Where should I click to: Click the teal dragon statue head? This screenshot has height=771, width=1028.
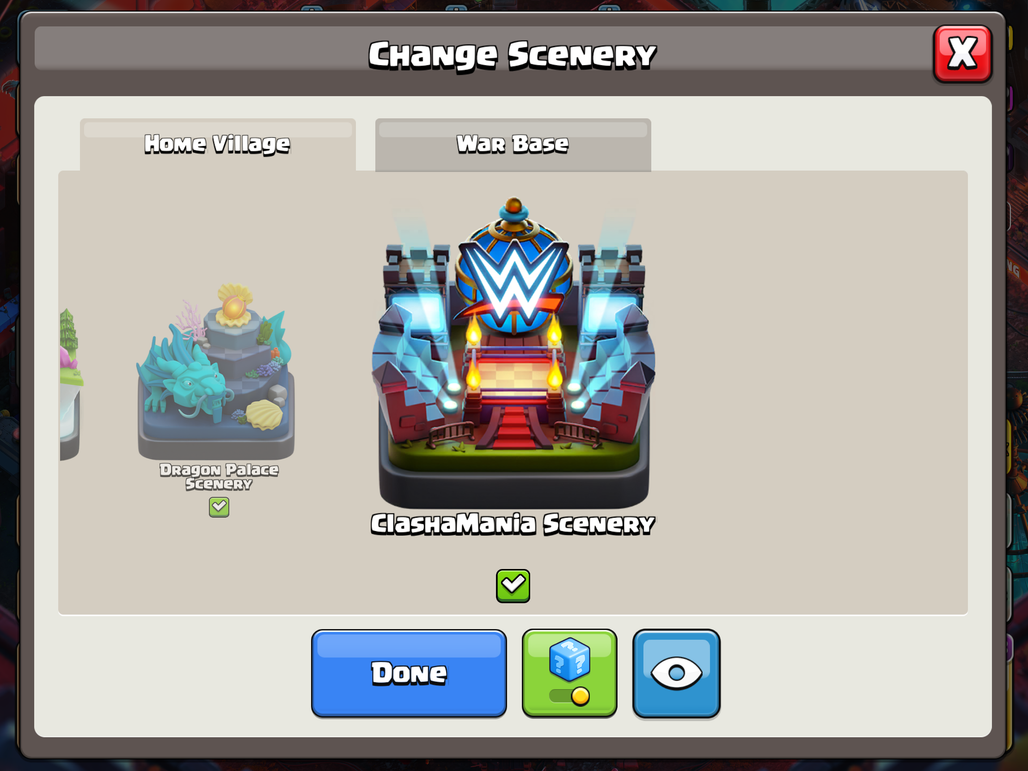coord(190,386)
